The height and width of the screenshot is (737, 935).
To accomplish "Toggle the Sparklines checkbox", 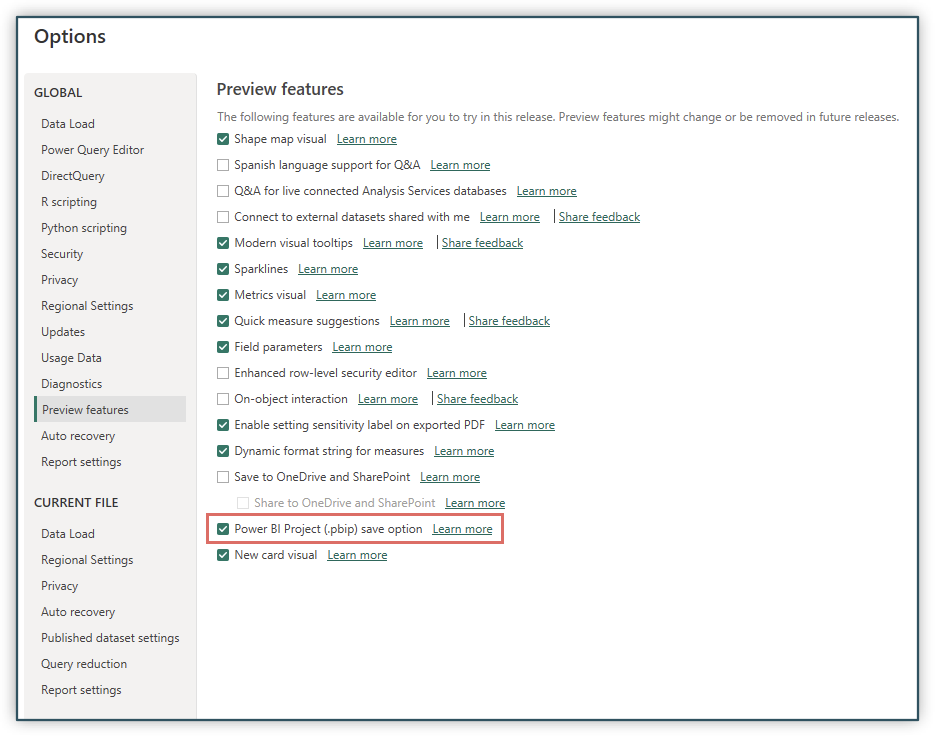I will coord(223,269).
